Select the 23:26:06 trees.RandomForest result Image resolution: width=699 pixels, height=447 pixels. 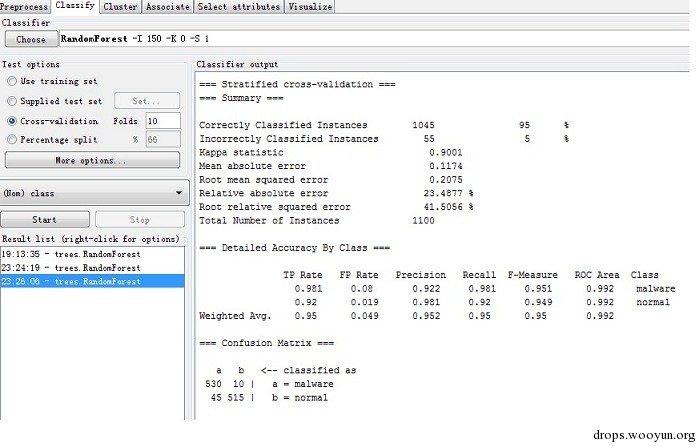[x=92, y=281]
